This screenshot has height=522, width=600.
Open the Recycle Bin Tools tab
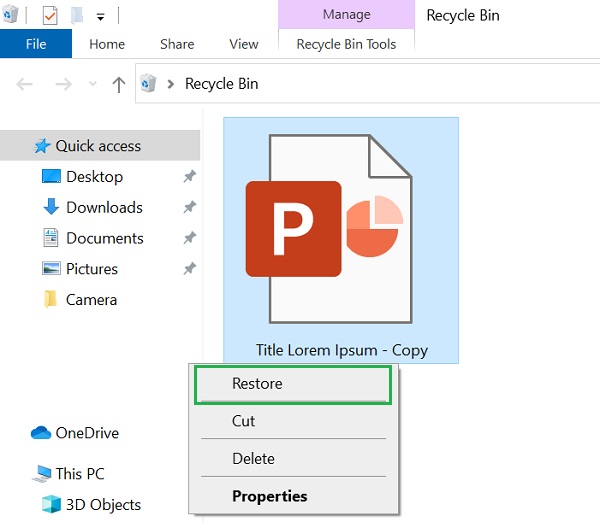[x=346, y=44]
